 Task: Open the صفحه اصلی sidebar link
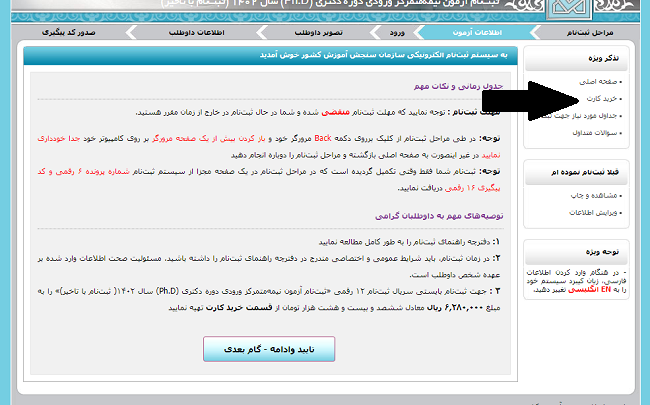600,82
